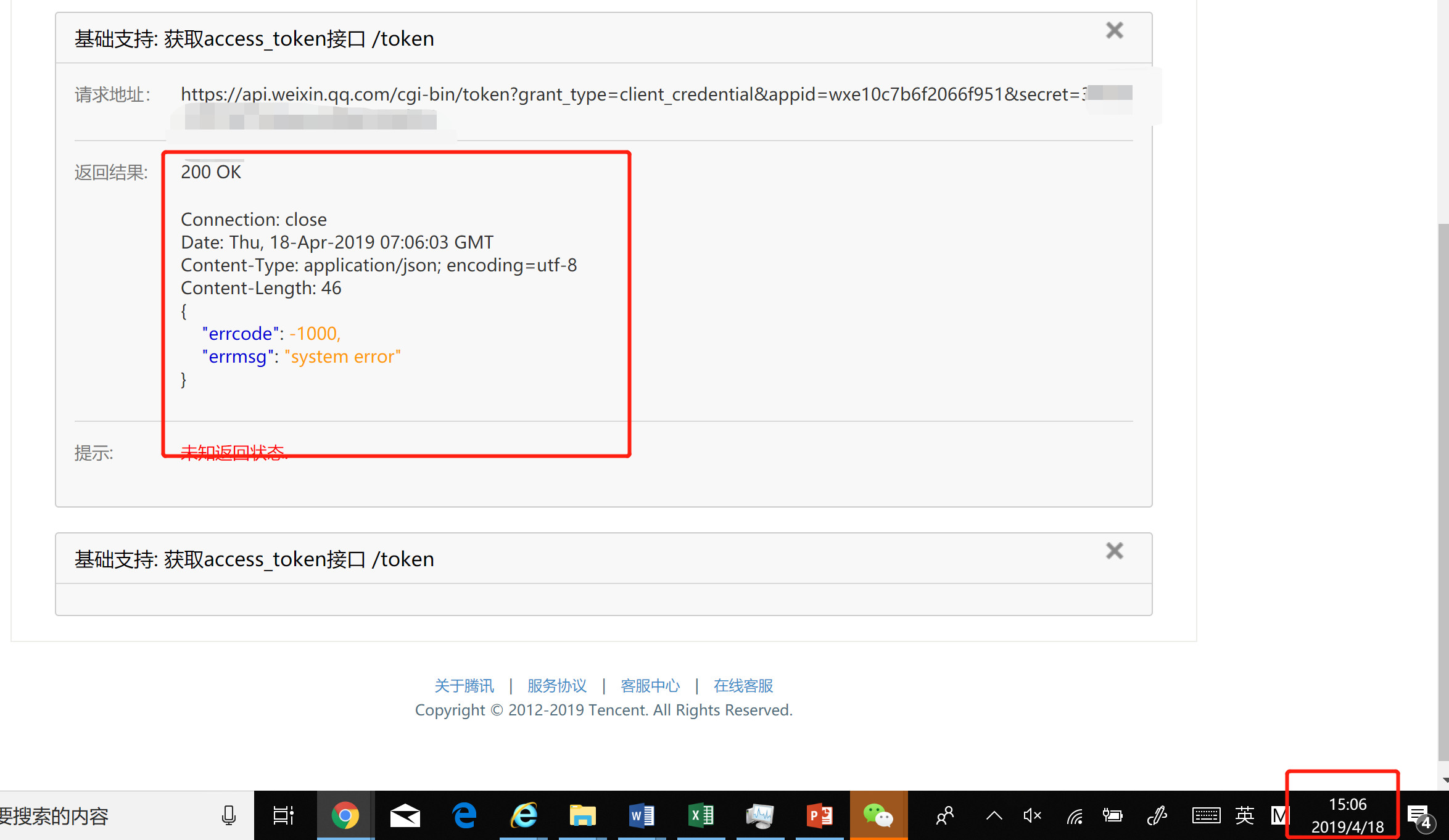1449x840 pixels.
Task: Show hidden system tray icons
Action: pyautogui.click(x=994, y=816)
